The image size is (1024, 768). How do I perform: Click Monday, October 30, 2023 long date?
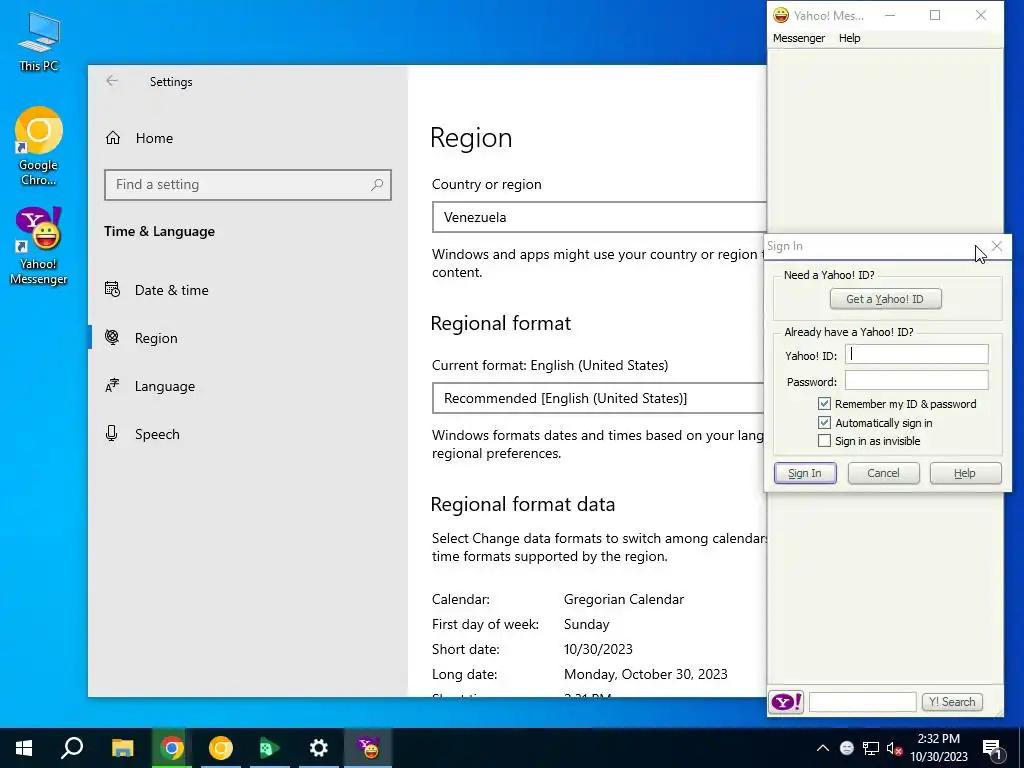point(646,674)
